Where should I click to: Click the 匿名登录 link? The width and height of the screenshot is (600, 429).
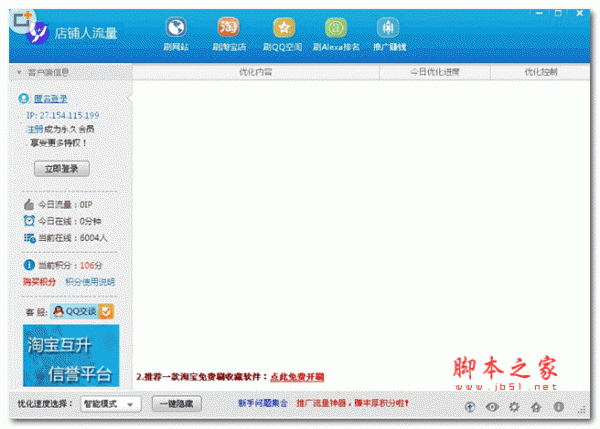[x=51, y=99]
